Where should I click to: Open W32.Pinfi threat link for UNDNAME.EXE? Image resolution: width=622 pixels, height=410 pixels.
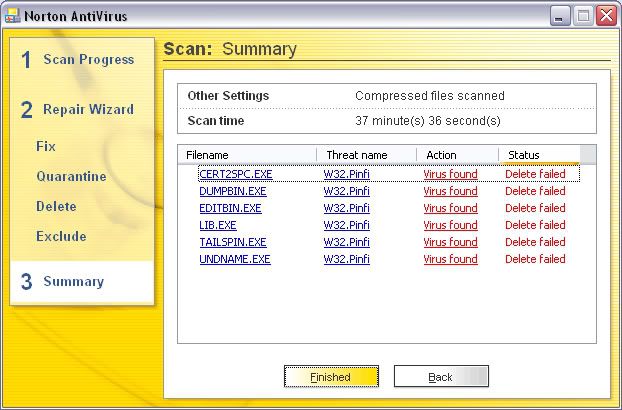[x=347, y=259]
